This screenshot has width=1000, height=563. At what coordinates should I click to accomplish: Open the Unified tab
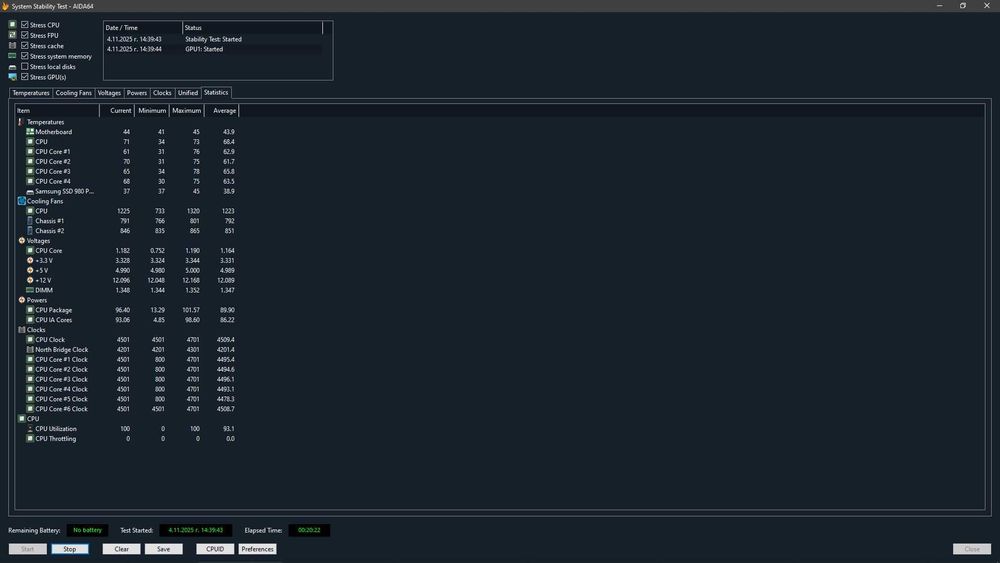188,93
